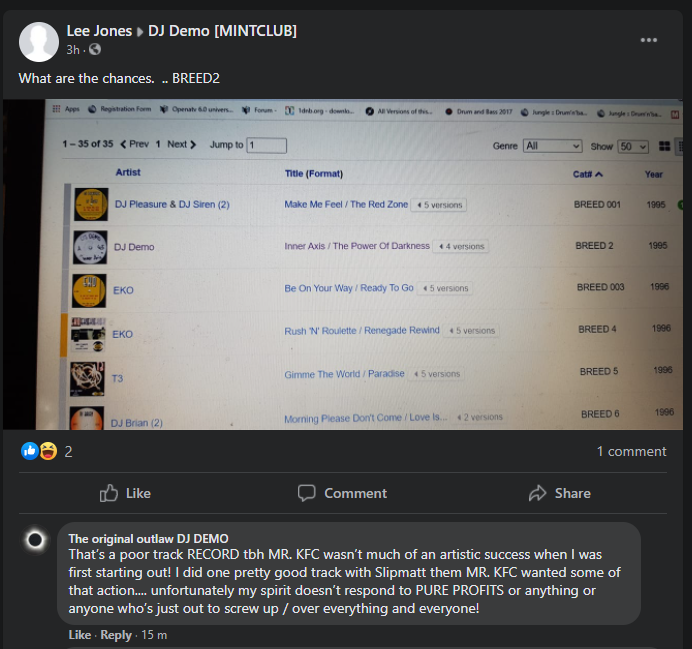Expand 2 versions for Morning Please Don't Come
The image size is (692, 649).
click(479, 417)
